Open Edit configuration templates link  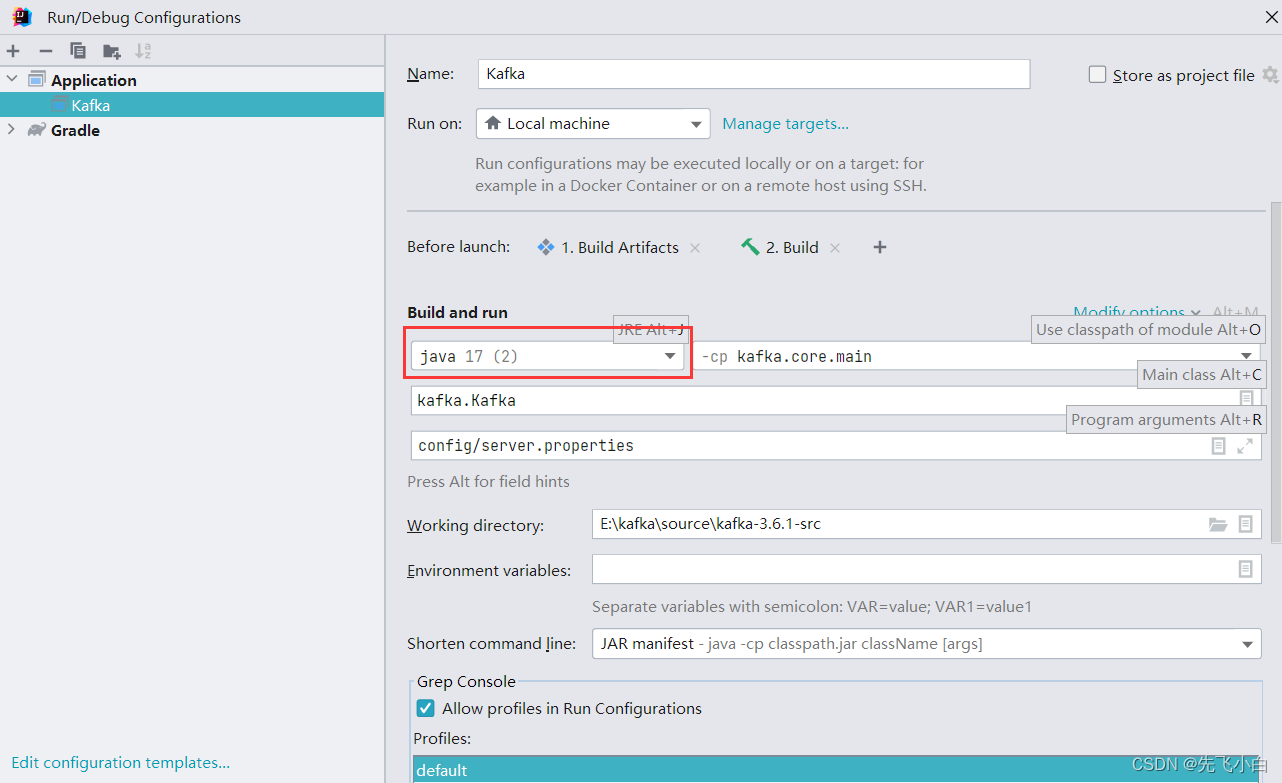click(121, 762)
